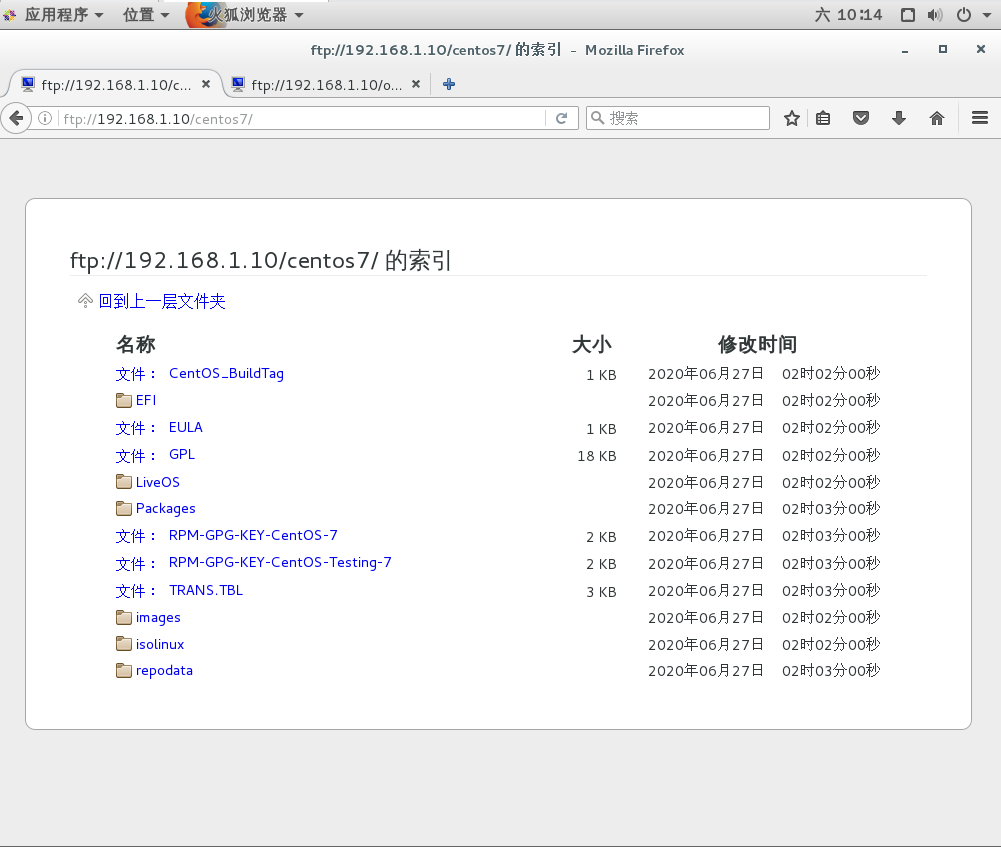The width and height of the screenshot is (1001, 847).
Task: Click the repodata row's 02时03分00秒 time
Action: (x=831, y=670)
